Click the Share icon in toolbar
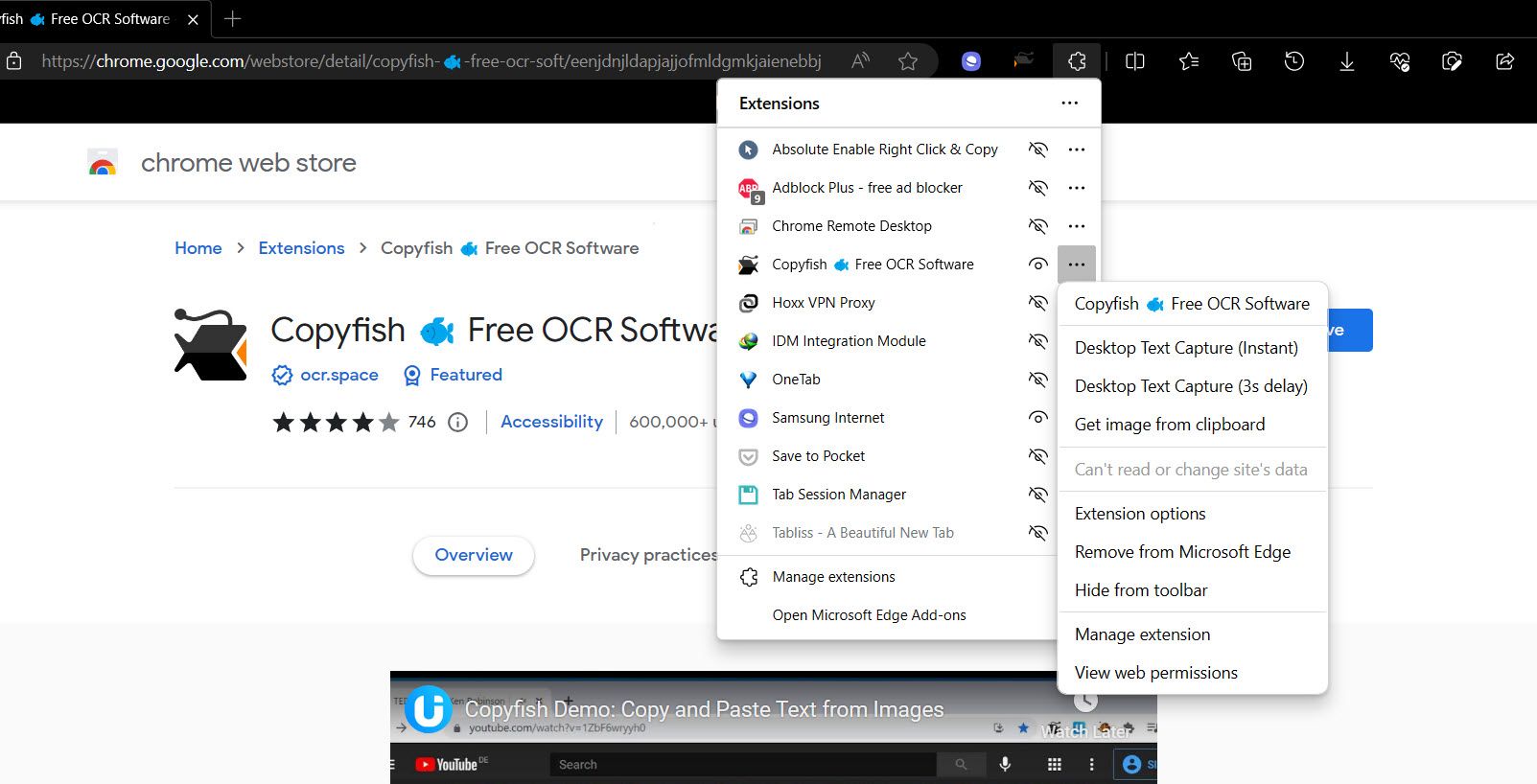 click(1504, 61)
